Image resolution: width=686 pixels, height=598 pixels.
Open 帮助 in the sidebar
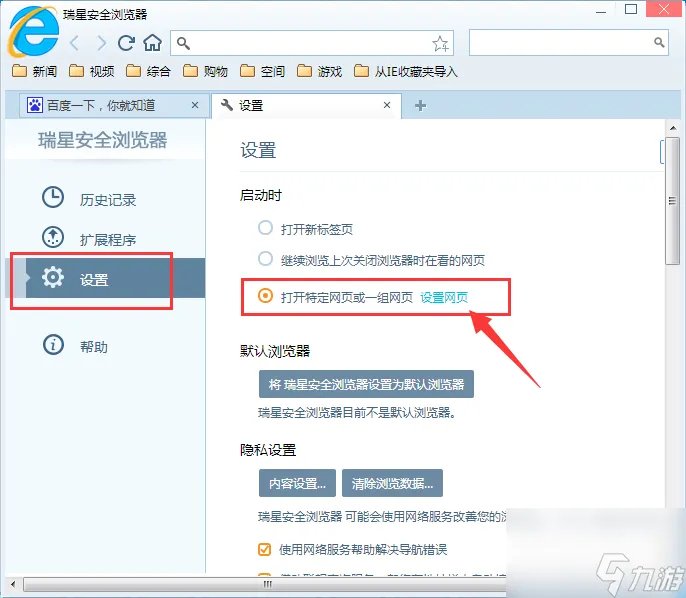tap(93, 346)
